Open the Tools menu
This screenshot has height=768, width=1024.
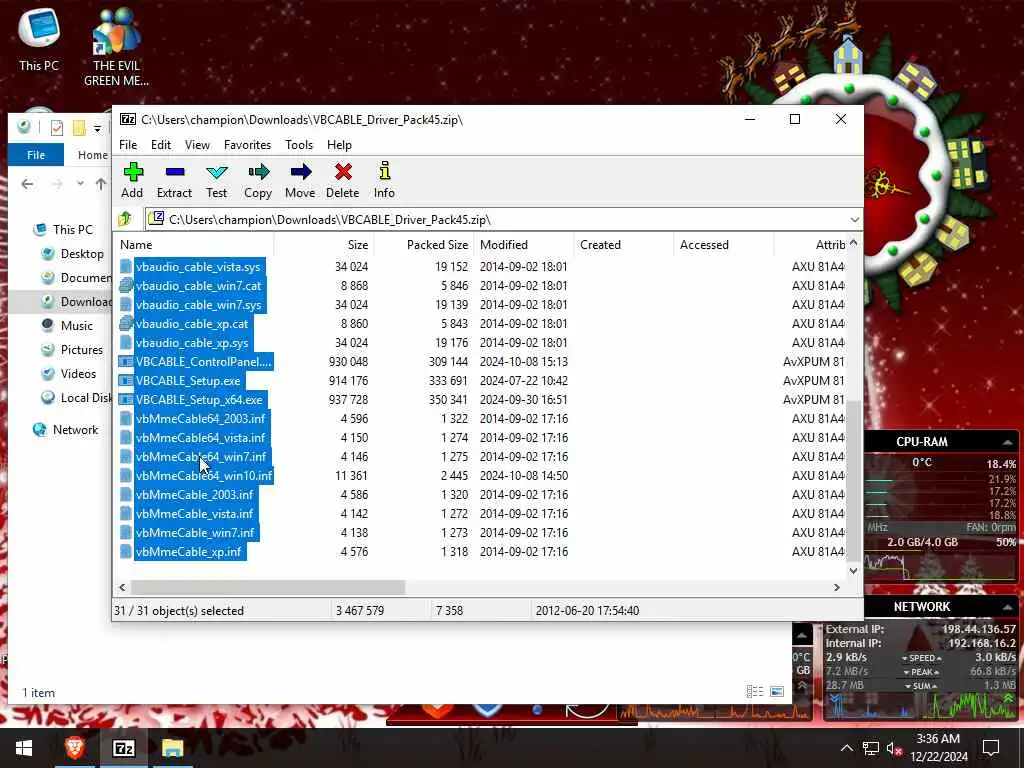pyautogui.click(x=298, y=145)
